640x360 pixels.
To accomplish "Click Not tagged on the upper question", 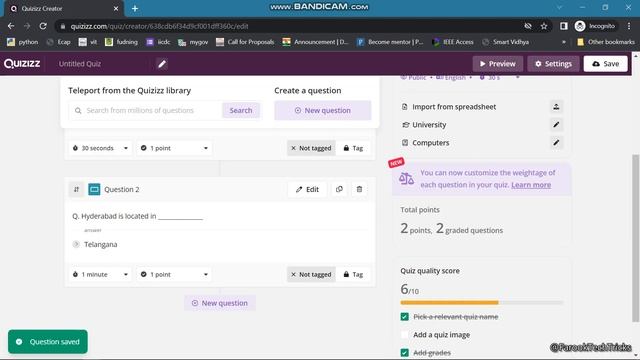I will coord(311,148).
